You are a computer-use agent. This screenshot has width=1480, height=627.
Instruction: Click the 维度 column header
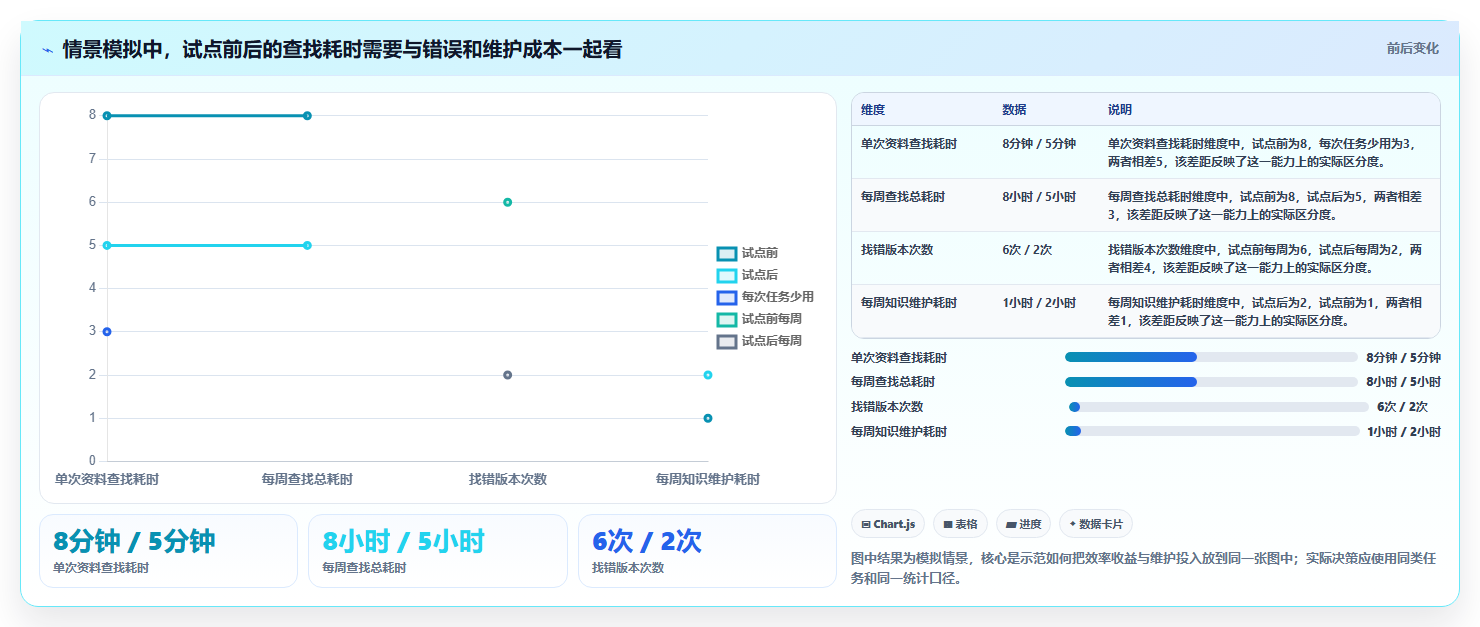click(873, 109)
